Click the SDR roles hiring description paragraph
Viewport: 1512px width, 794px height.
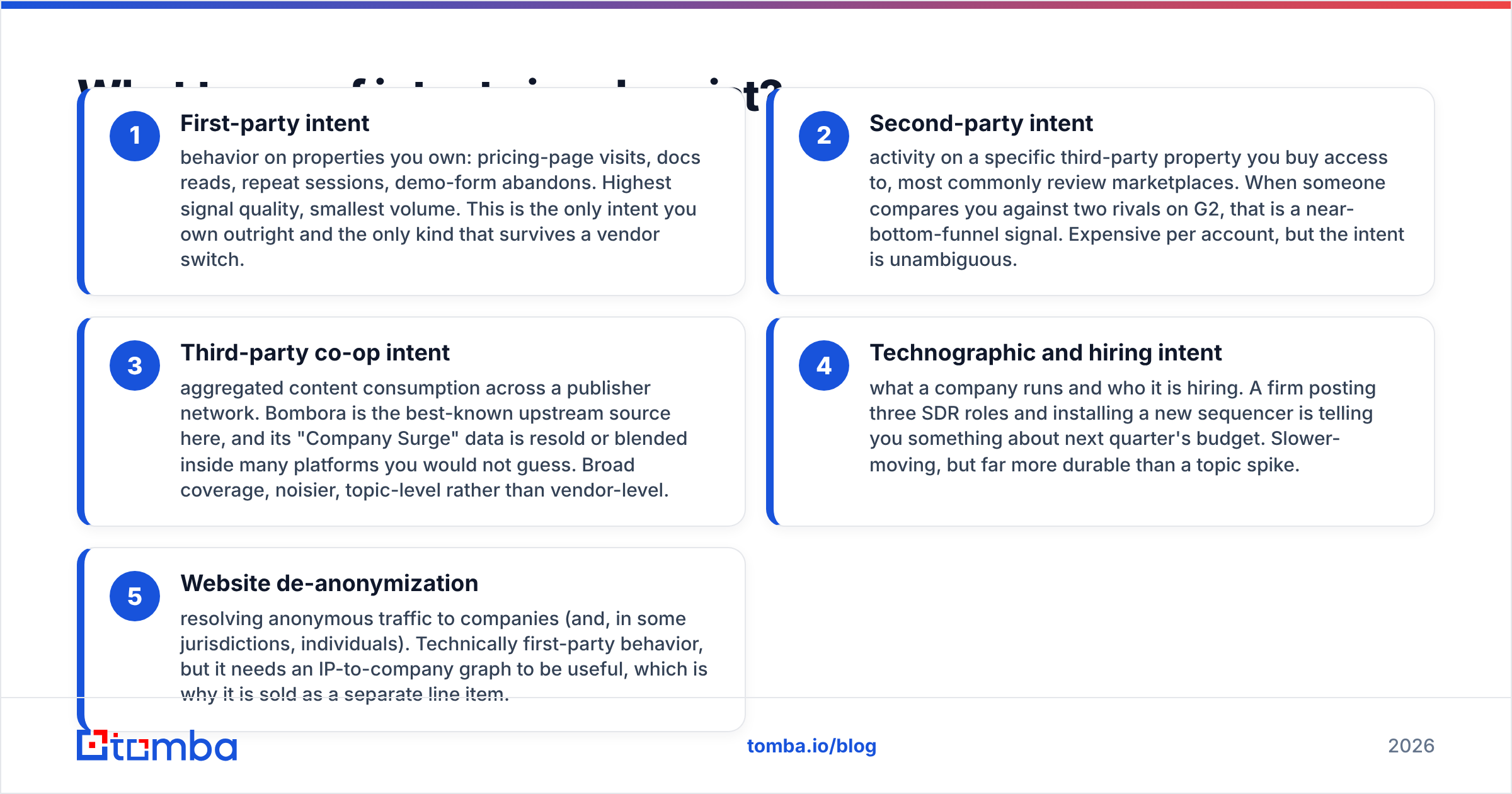click(x=1123, y=427)
